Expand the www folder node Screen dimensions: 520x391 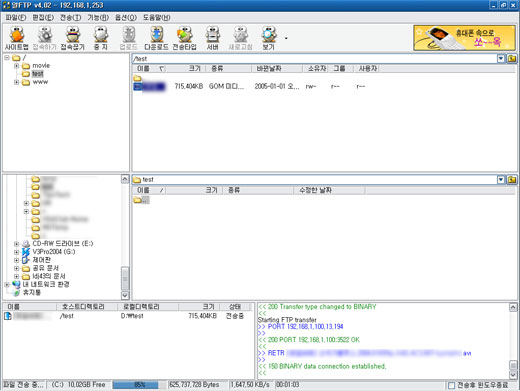(x=16, y=82)
